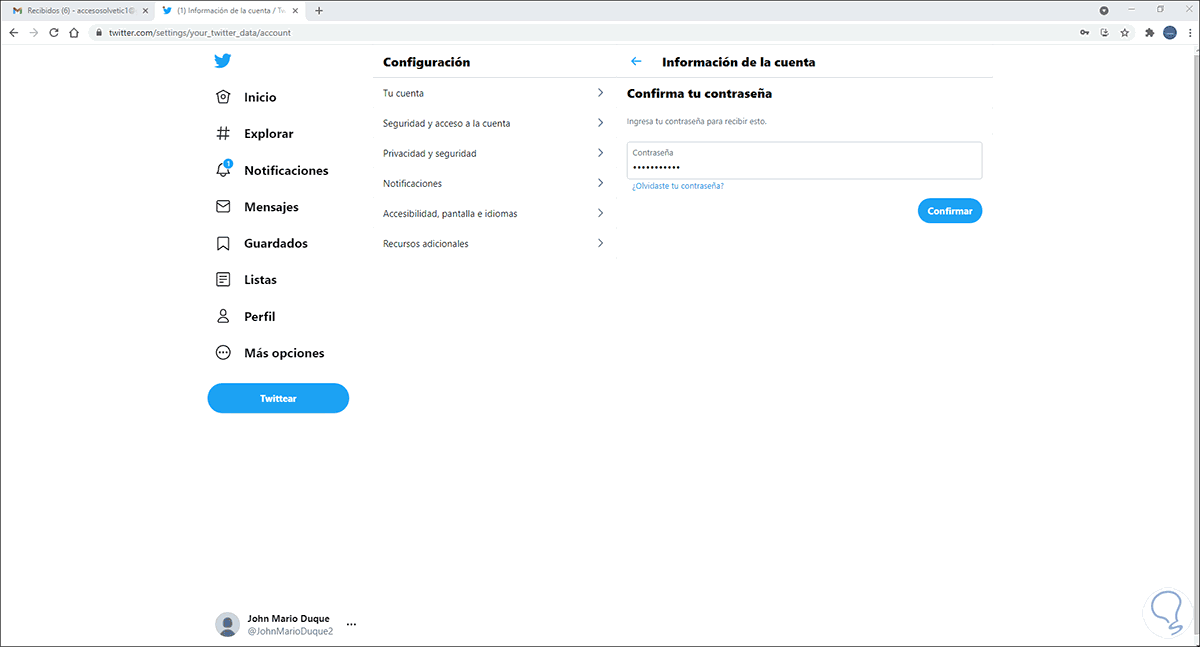Open Mensajes envelope icon
Viewport: 1200px width, 647px height.
click(224, 207)
